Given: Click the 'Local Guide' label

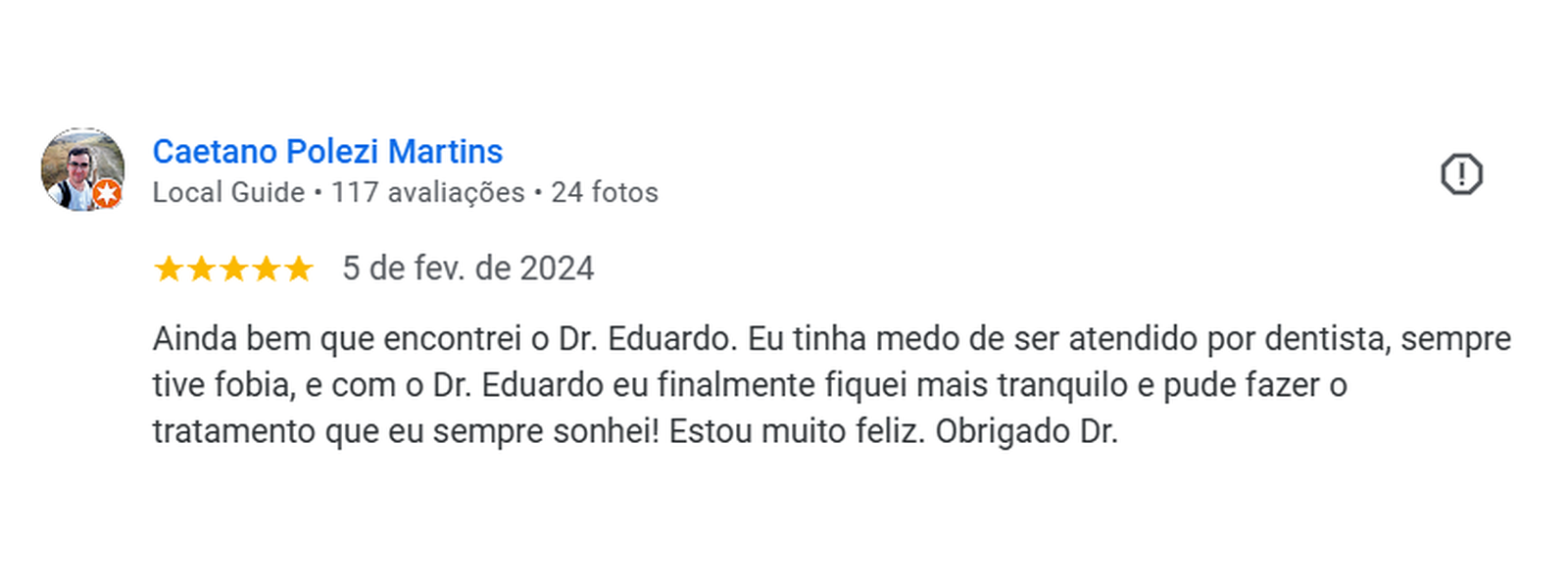Looking at the screenshot, I should point(226,193).
